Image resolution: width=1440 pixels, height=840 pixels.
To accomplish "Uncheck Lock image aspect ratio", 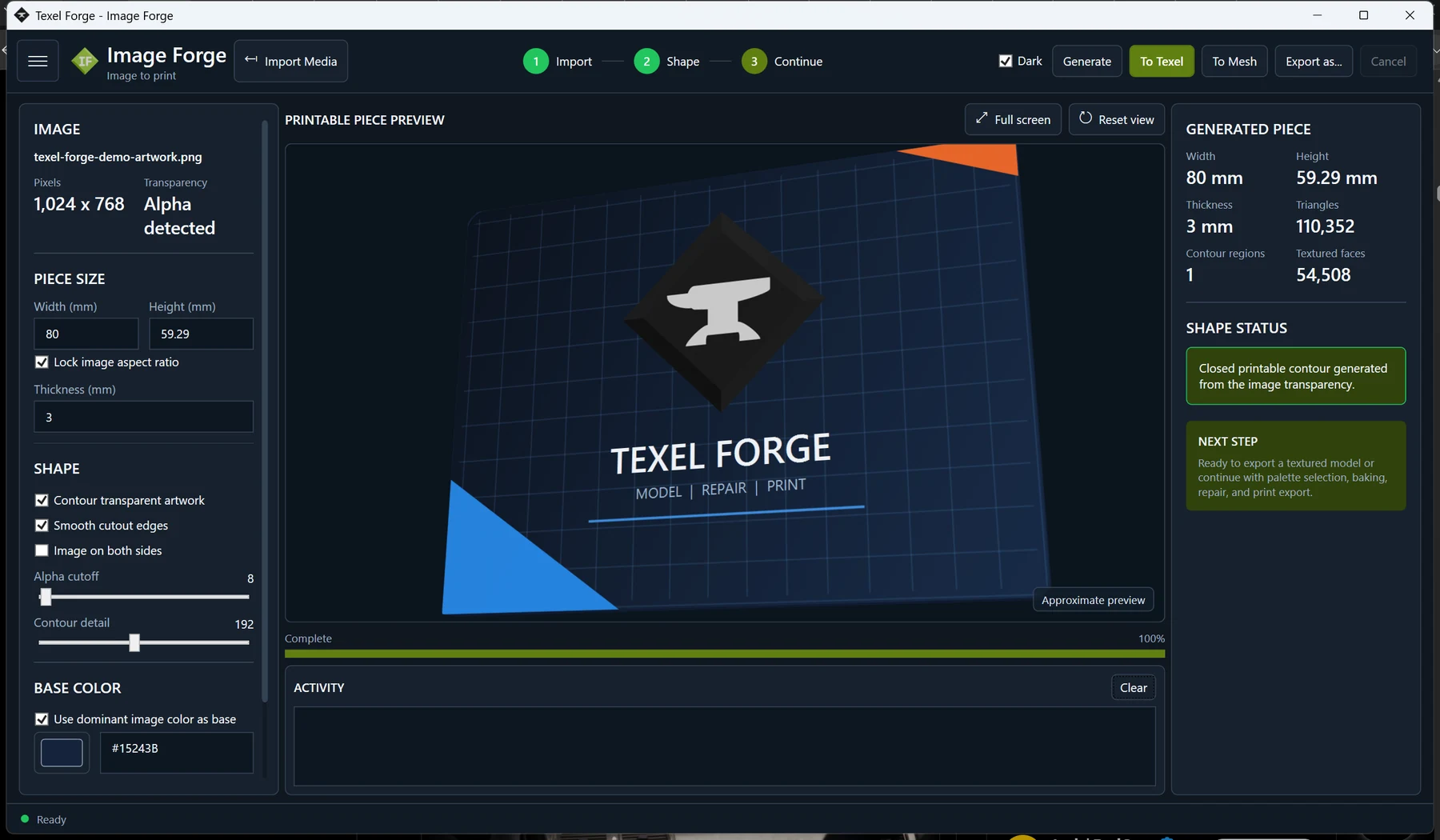I will pyautogui.click(x=42, y=362).
